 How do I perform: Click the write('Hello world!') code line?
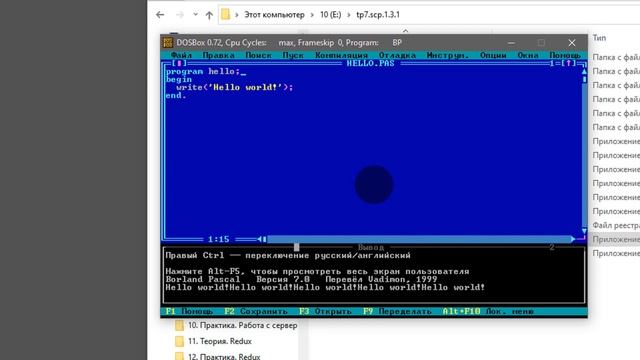point(235,87)
